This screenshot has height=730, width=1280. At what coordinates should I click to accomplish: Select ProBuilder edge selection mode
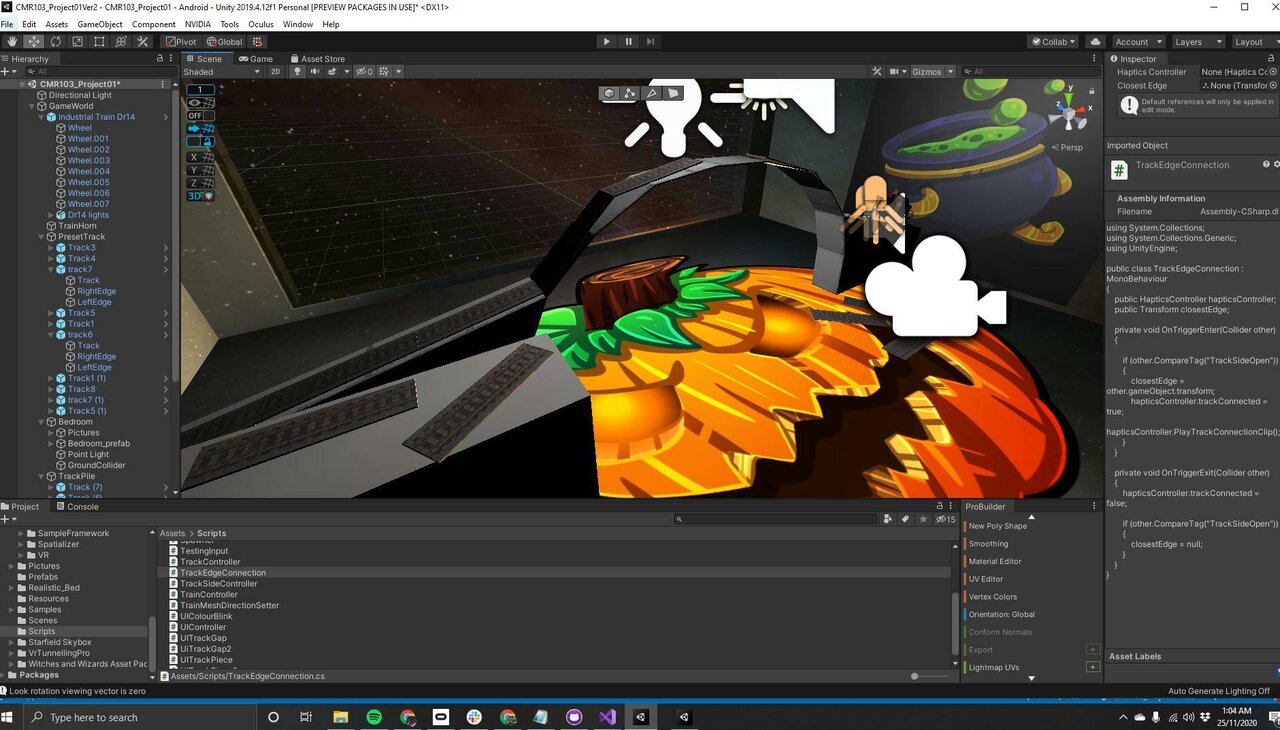pos(652,93)
